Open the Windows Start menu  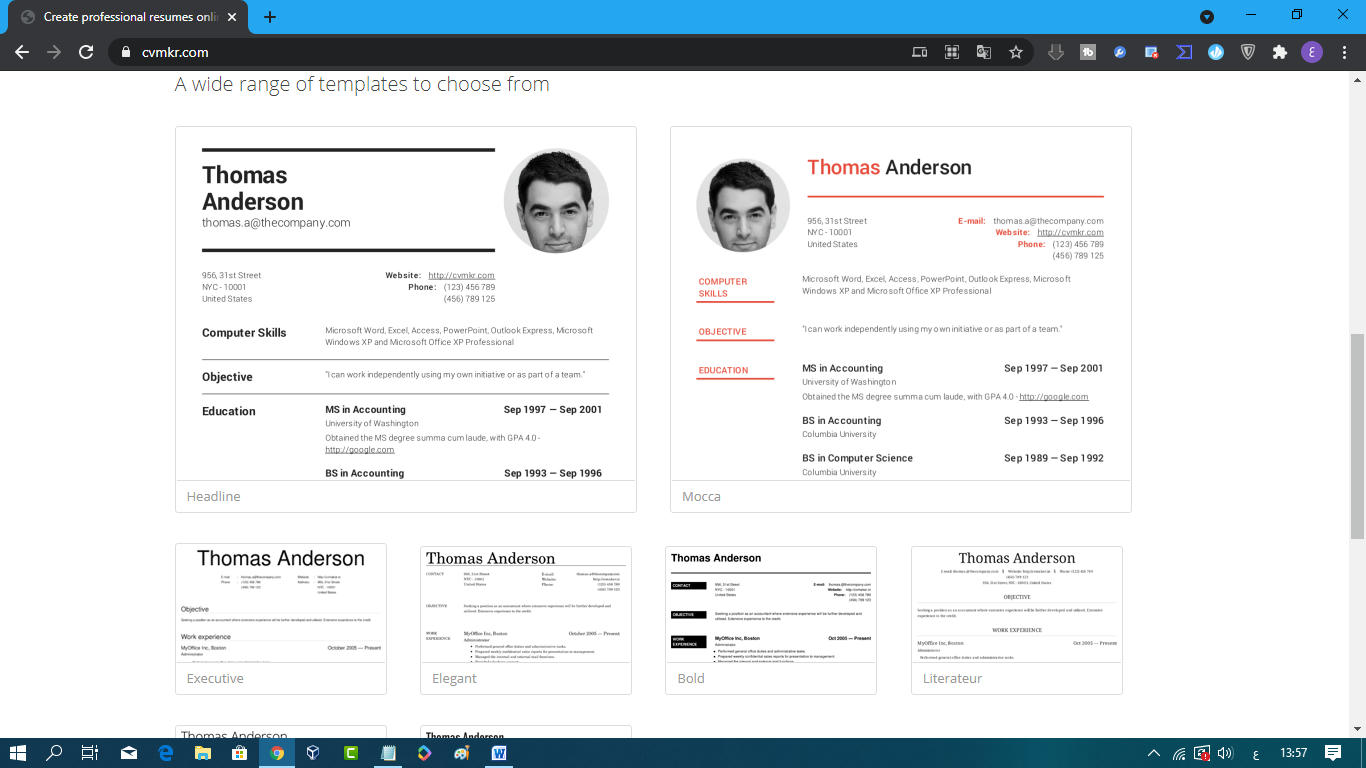(18, 753)
